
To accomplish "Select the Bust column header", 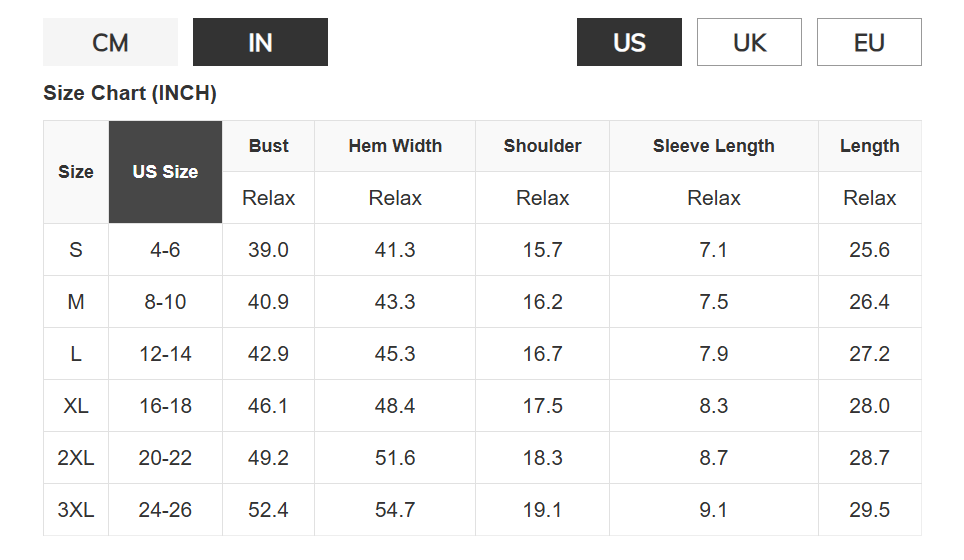I will pos(268,146).
